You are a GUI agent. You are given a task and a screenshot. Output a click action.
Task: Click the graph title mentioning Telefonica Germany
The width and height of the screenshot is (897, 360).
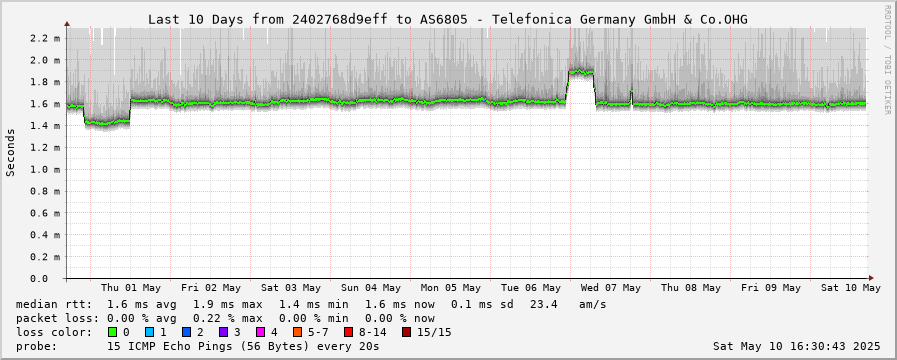448,19
